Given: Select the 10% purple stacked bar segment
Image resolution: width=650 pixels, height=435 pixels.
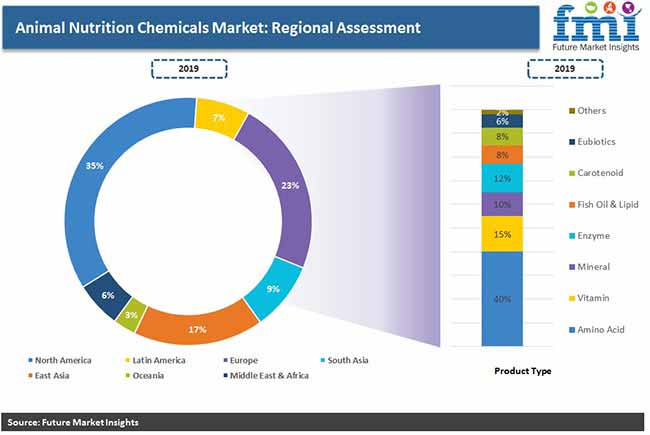Looking at the screenshot, I should pyautogui.click(x=502, y=204).
